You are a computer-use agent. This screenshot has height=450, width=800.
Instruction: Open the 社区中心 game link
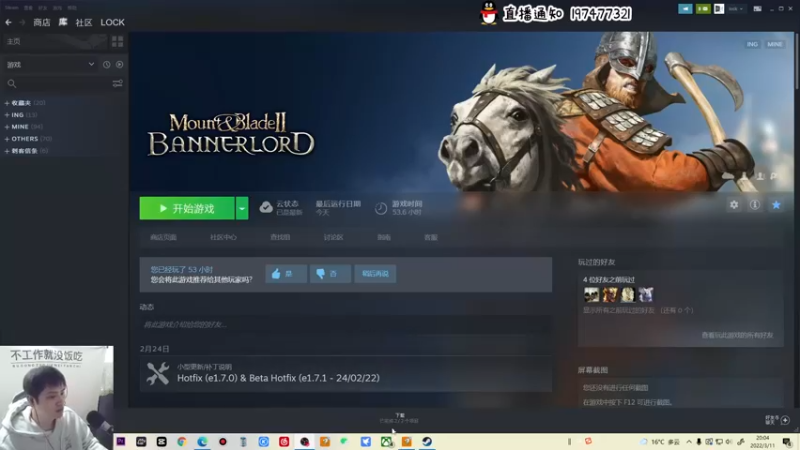(x=223, y=237)
